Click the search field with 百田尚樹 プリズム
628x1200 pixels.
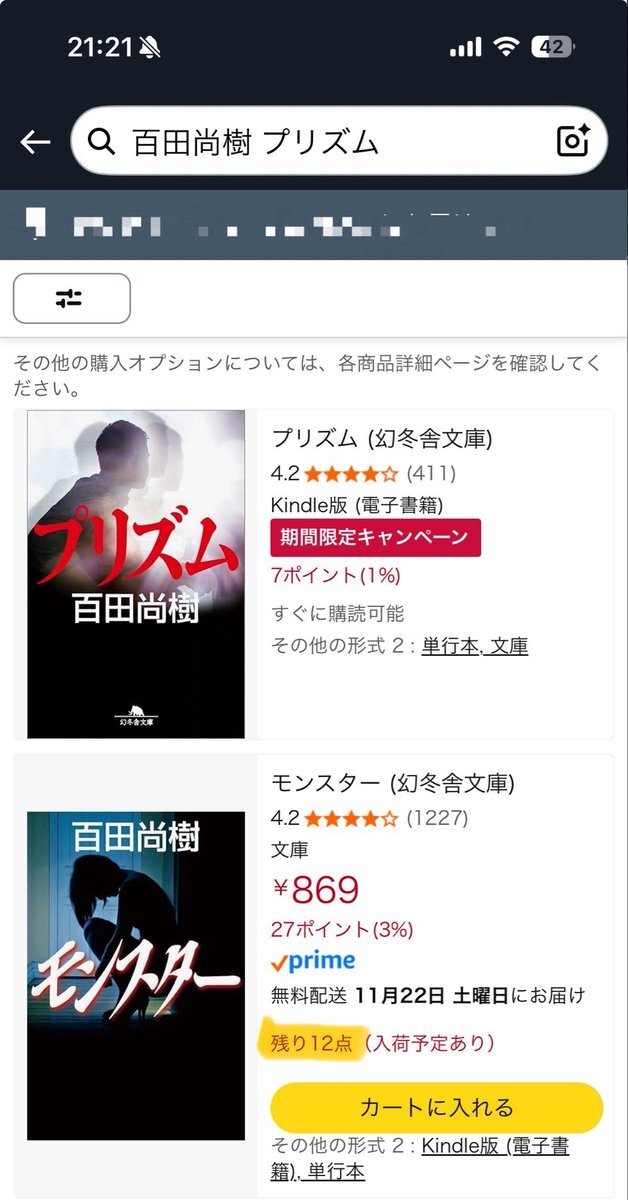[339, 142]
